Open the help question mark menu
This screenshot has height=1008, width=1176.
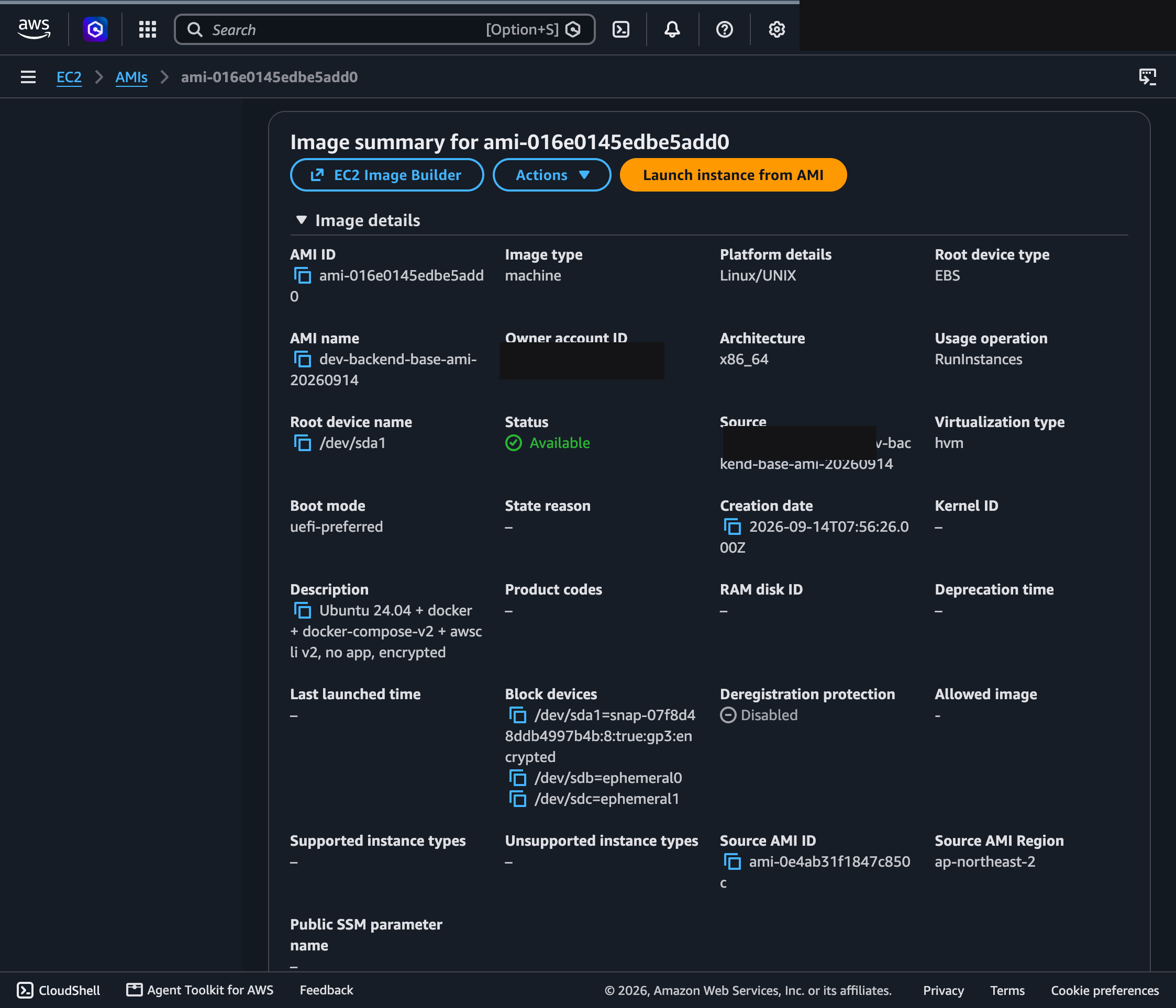[724, 29]
